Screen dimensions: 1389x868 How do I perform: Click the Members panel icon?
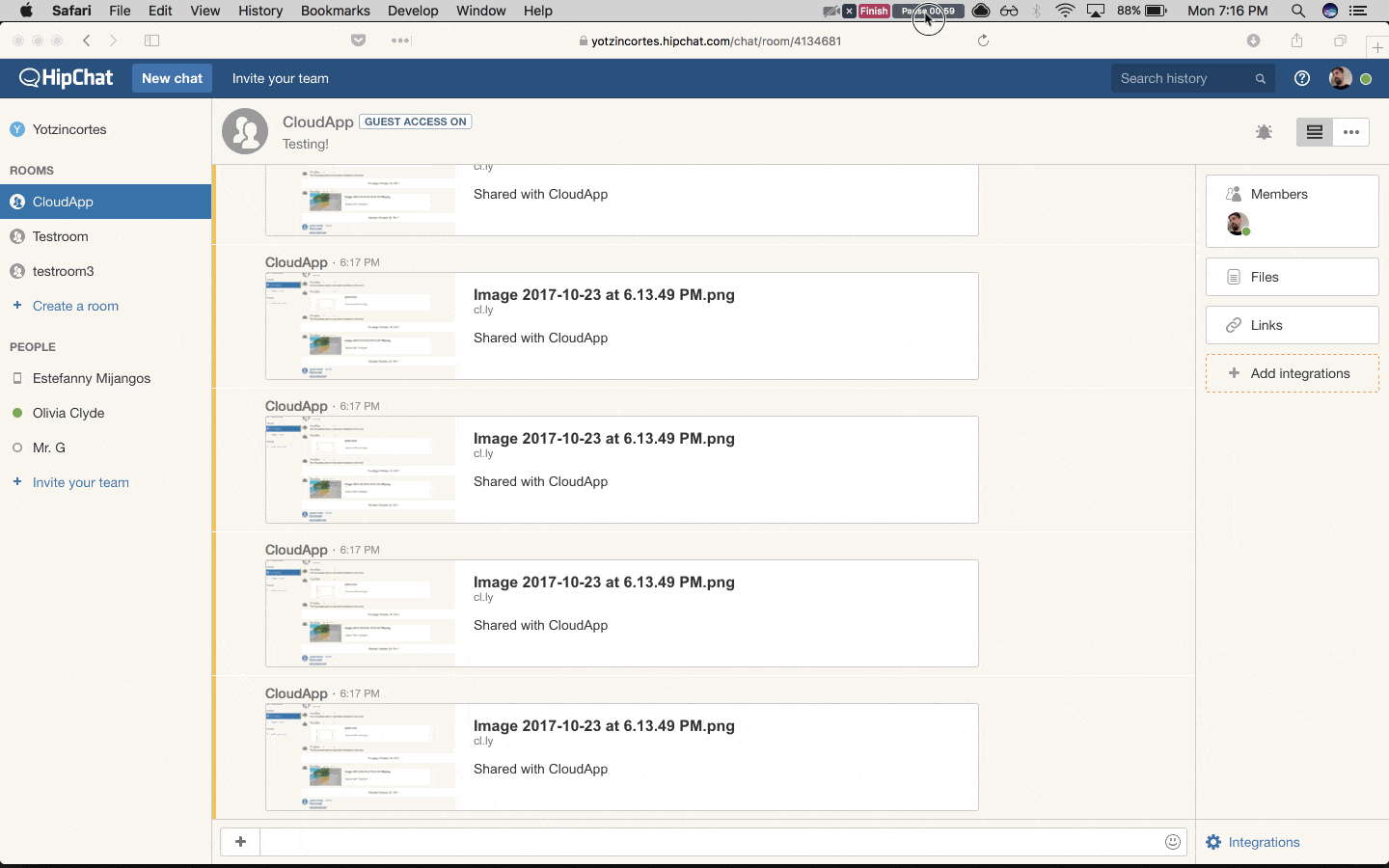click(1234, 194)
